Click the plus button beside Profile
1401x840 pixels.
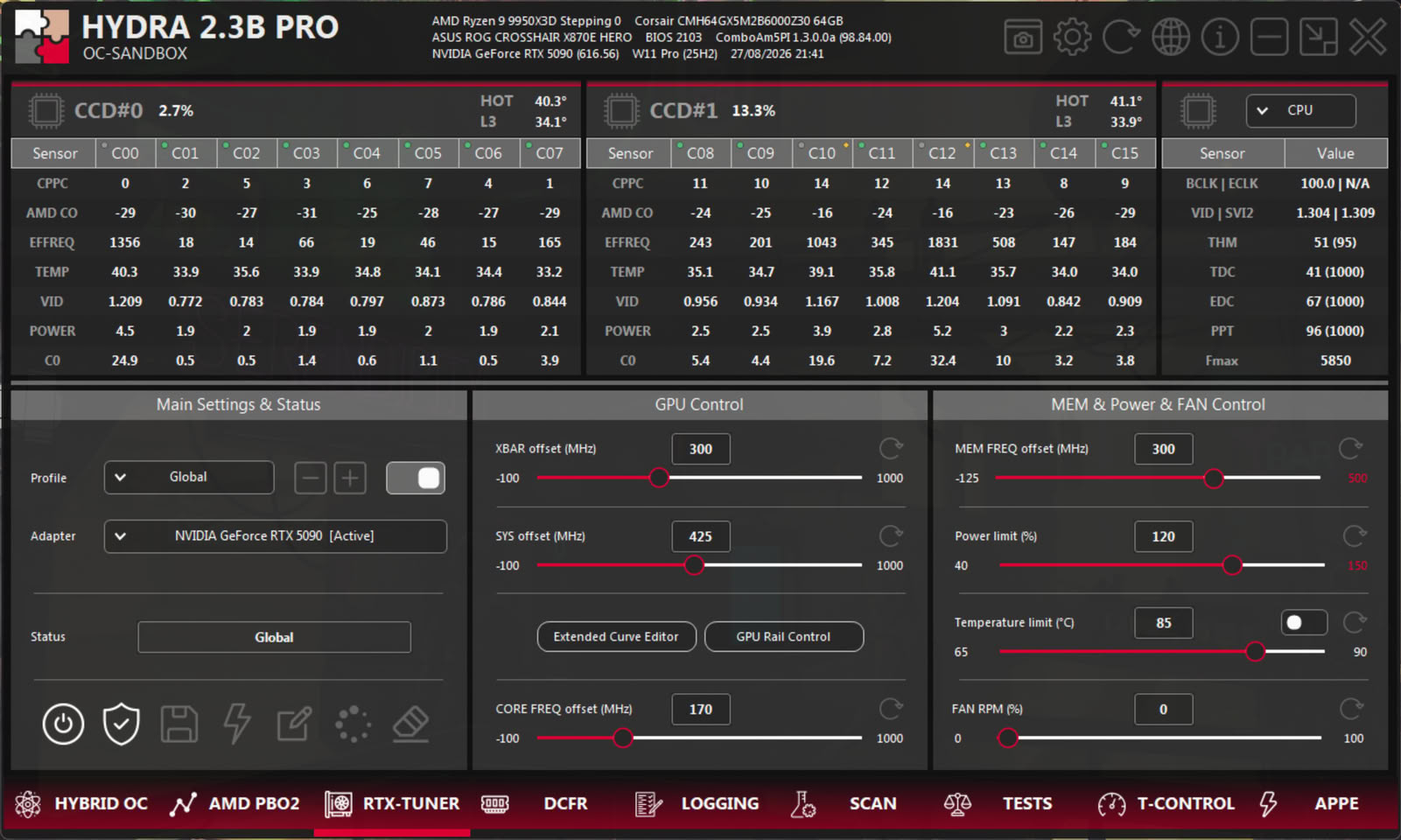coord(350,478)
